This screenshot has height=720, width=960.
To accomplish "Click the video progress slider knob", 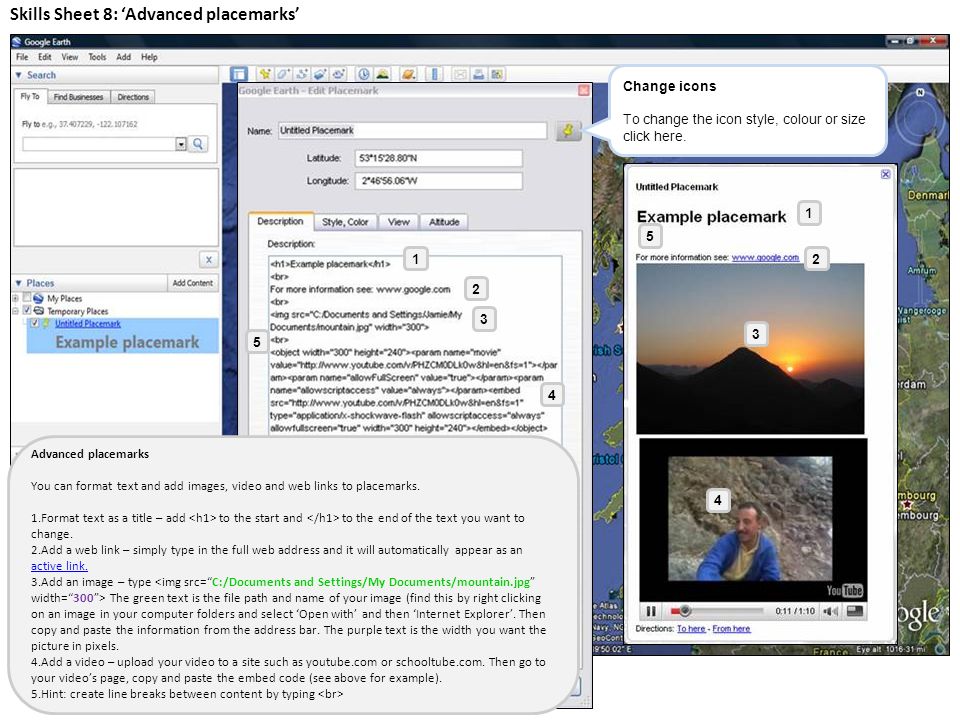I will [685, 611].
